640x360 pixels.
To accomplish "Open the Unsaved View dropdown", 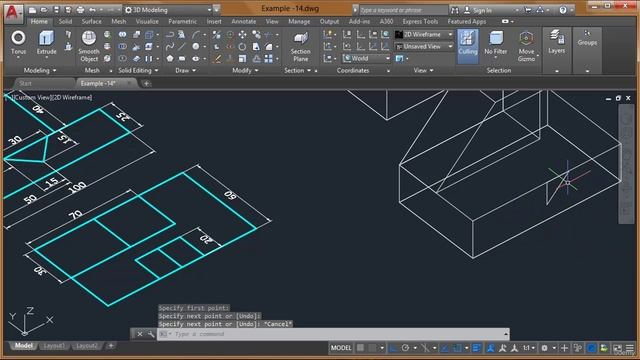I will coord(424,47).
